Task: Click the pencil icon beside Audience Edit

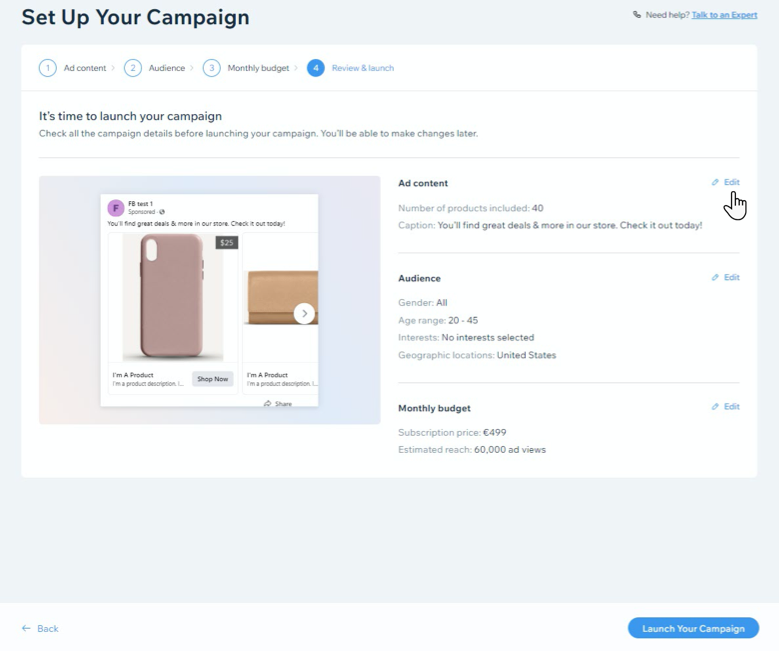Action: 715,277
